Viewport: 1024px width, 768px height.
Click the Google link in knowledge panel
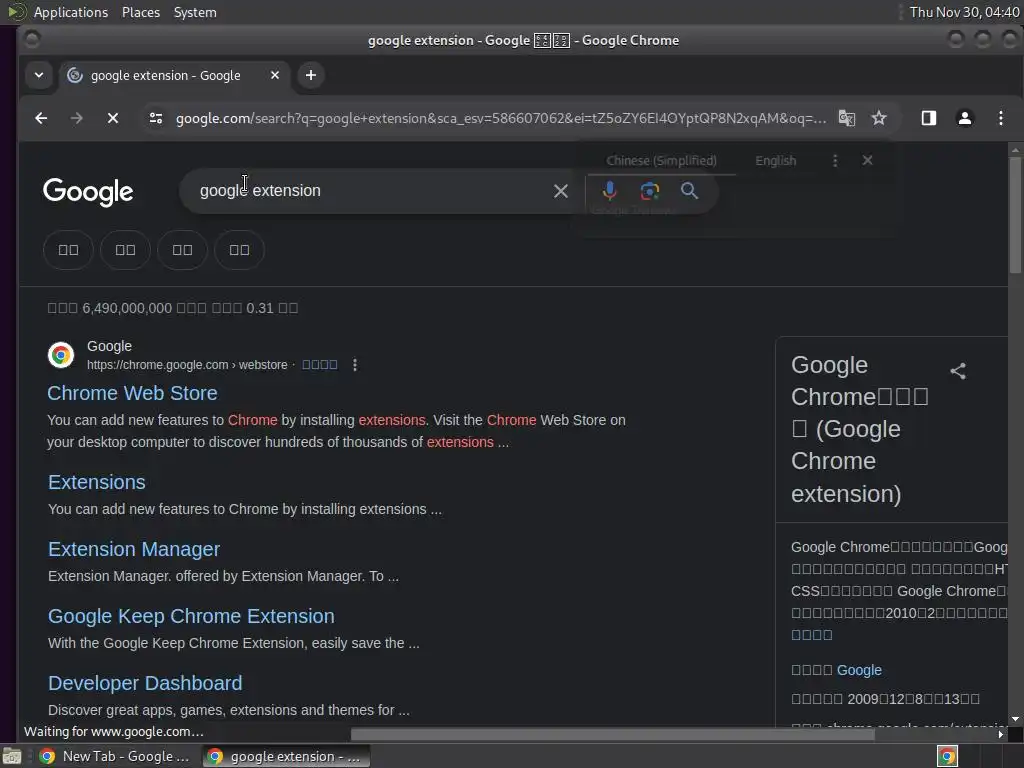859,670
